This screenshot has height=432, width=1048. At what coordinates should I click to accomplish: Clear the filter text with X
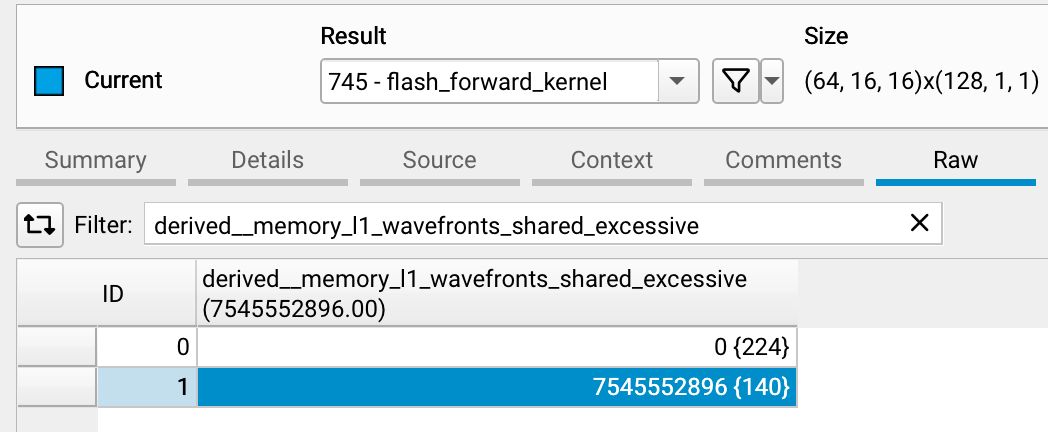tap(919, 225)
